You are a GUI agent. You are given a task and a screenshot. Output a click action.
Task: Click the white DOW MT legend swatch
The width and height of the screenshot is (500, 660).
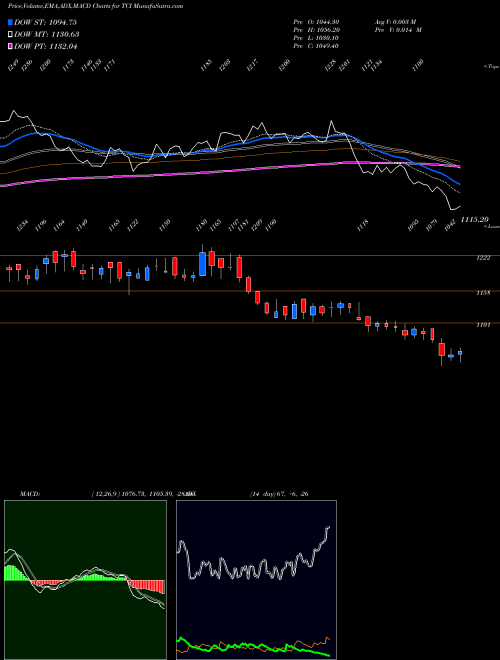[10, 35]
